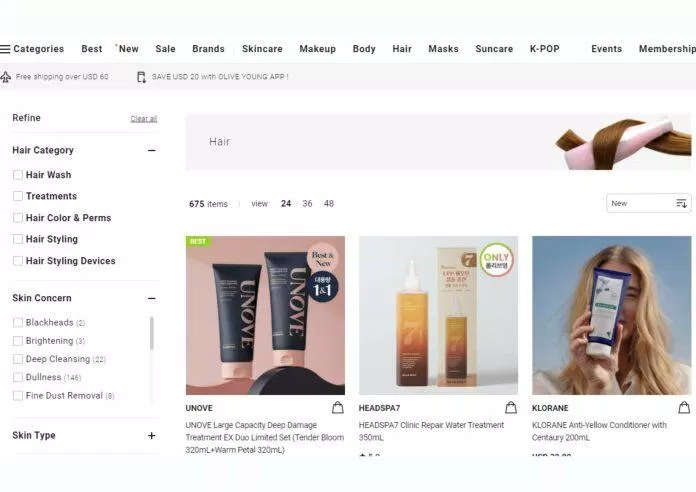
Task: Open the Body menu item
Action: pos(364,49)
